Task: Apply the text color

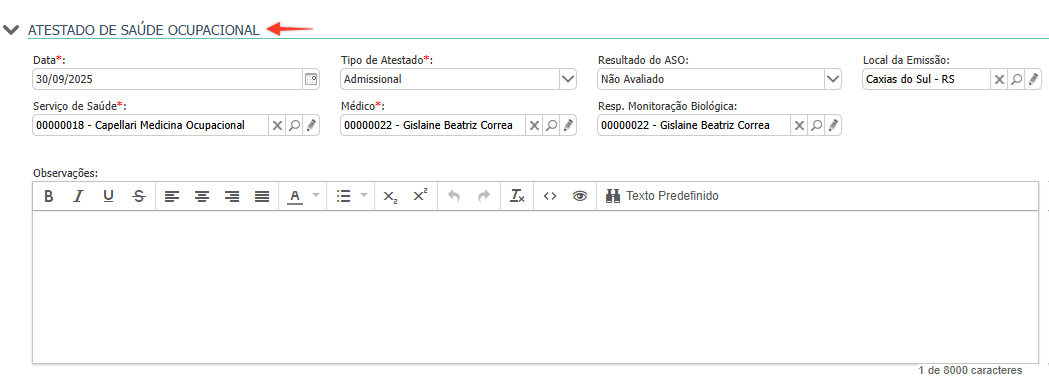Action: (294, 196)
